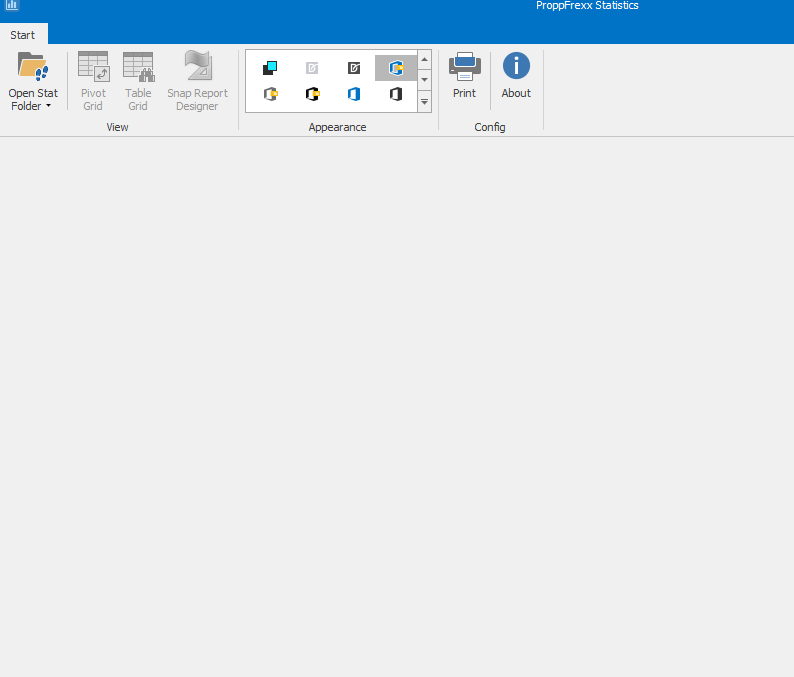Apply the grey and orange hexagon skin
This screenshot has height=677, width=794.
point(269,94)
